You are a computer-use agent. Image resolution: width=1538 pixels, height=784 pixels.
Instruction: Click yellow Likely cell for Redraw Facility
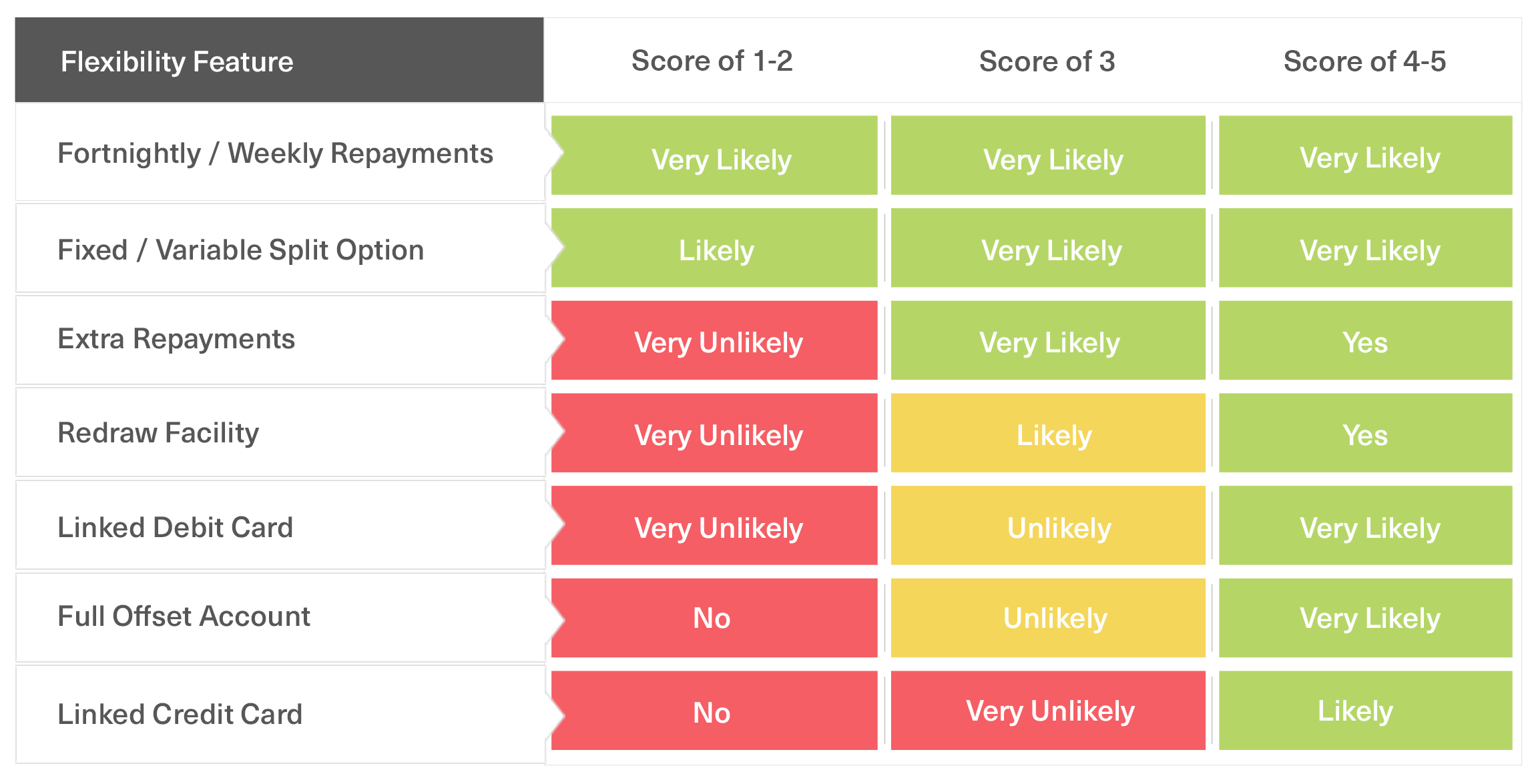click(1048, 433)
